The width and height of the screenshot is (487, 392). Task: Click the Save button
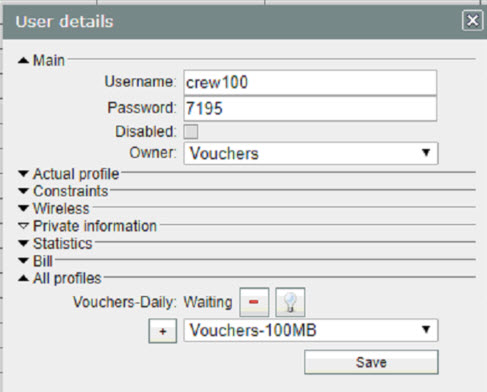[371, 362]
